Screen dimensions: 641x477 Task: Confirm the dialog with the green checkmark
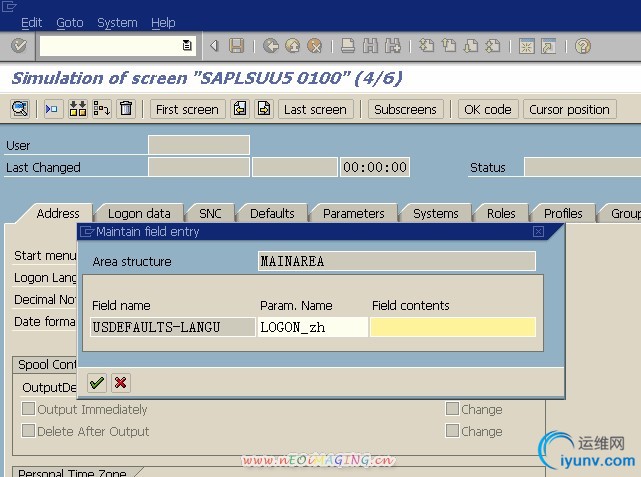(97, 383)
